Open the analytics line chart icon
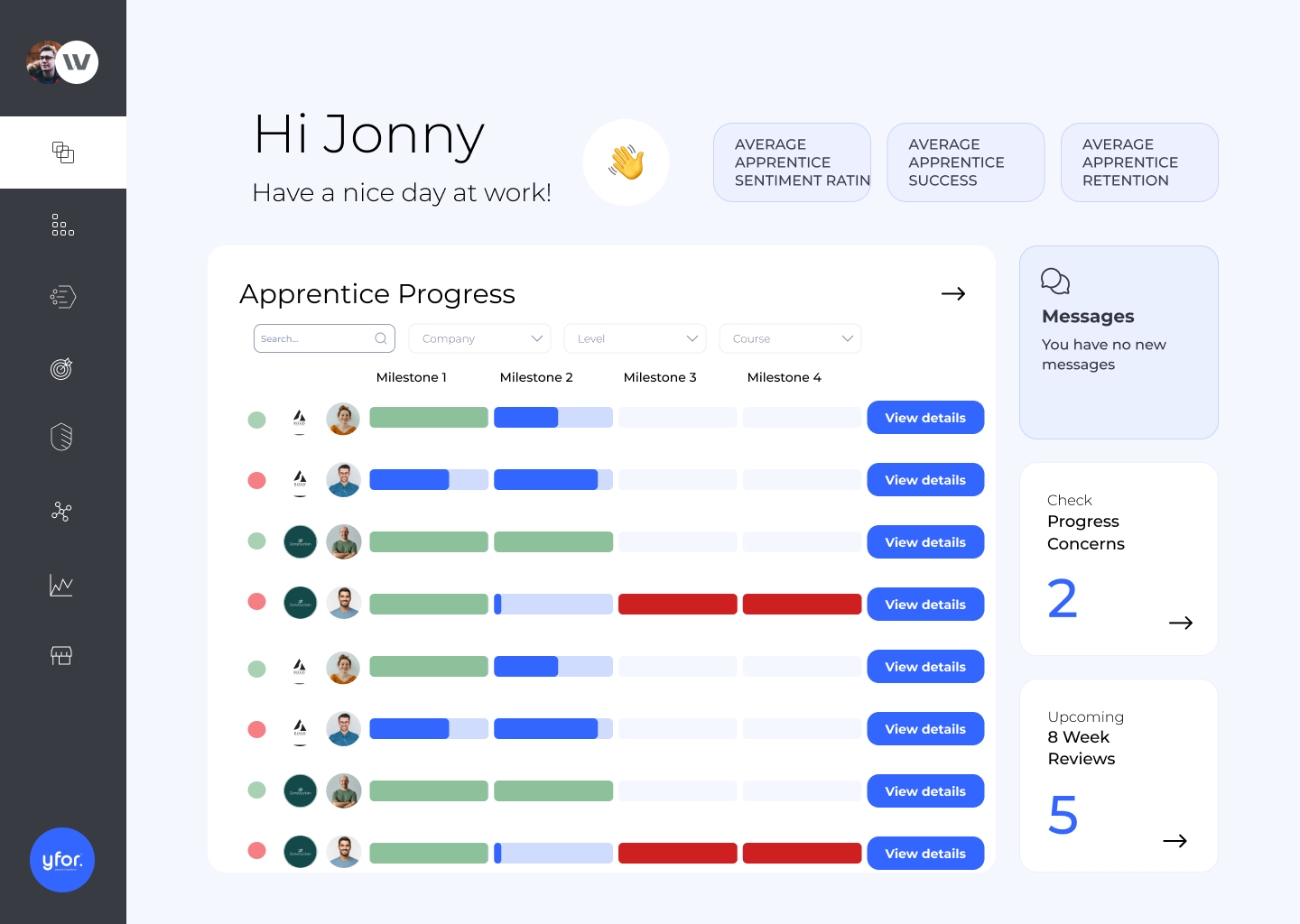 pyautogui.click(x=61, y=585)
